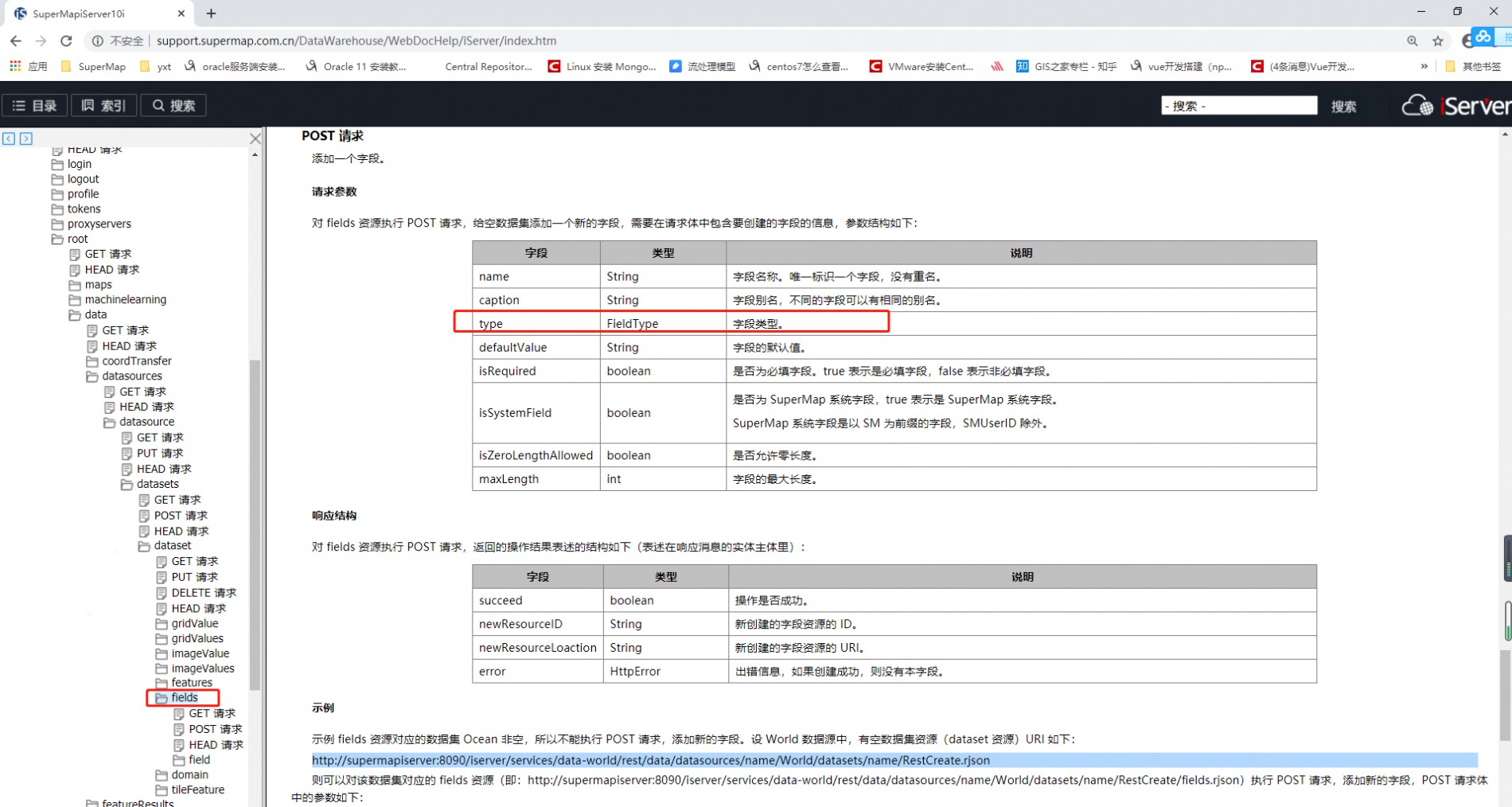
Task: Open coordTransfer folder
Action: 129,361
